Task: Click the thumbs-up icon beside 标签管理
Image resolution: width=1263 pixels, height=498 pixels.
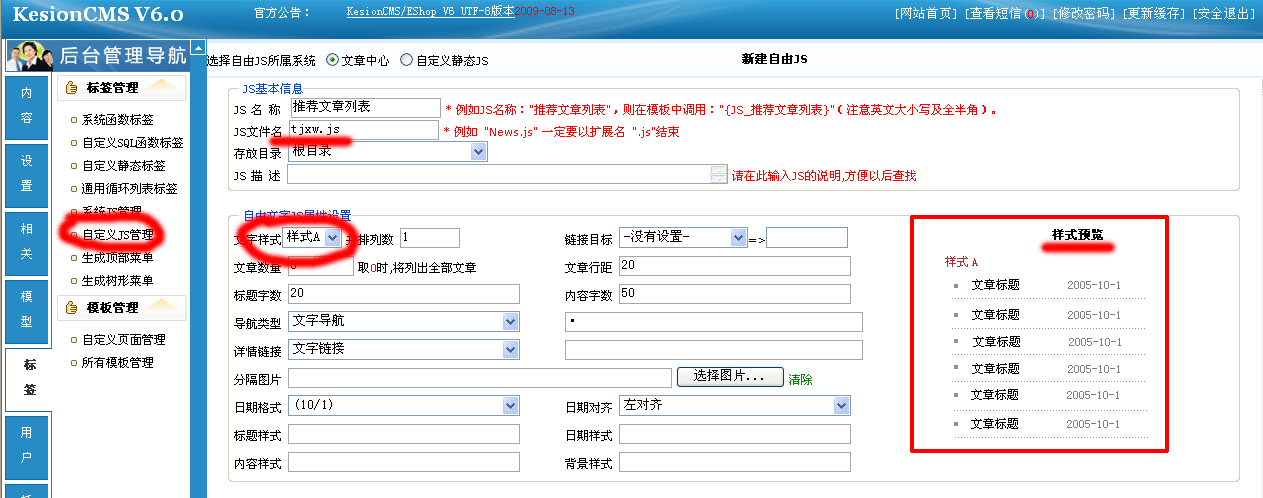Action: pos(72,88)
